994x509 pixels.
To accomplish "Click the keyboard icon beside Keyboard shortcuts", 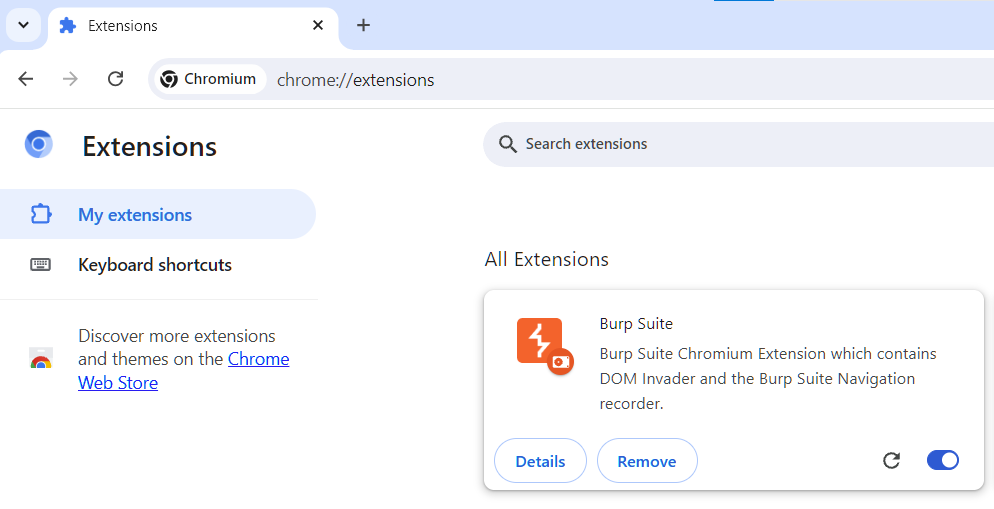I will tap(41, 264).
